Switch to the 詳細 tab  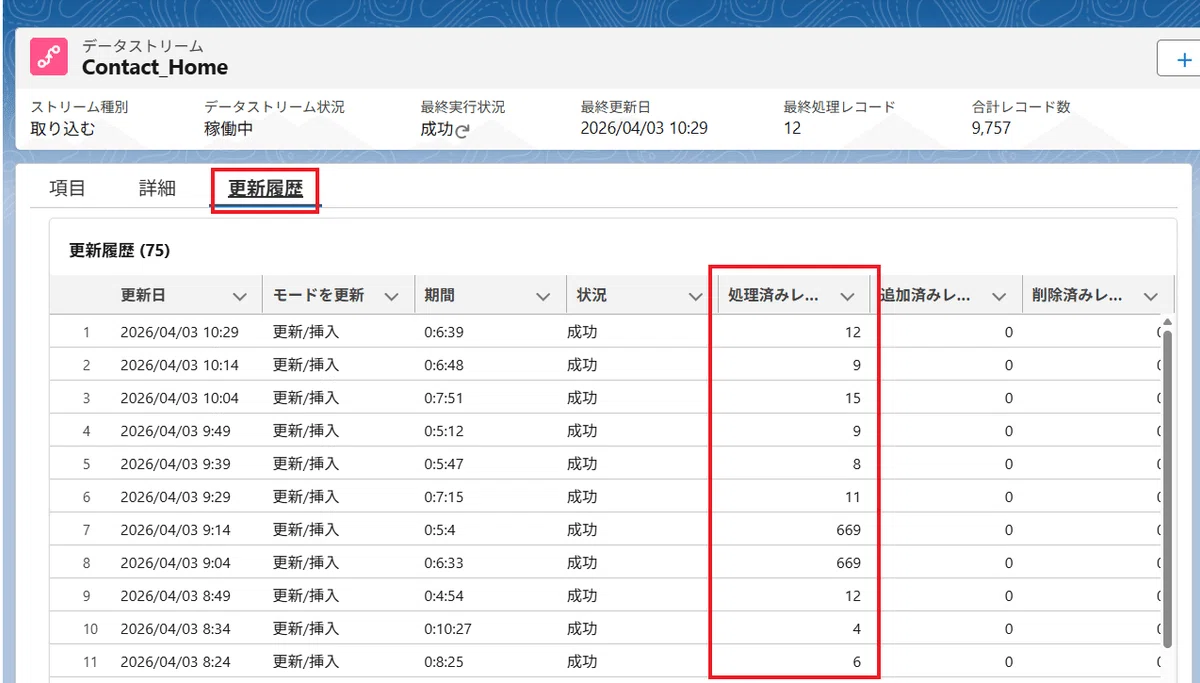tap(157, 188)
